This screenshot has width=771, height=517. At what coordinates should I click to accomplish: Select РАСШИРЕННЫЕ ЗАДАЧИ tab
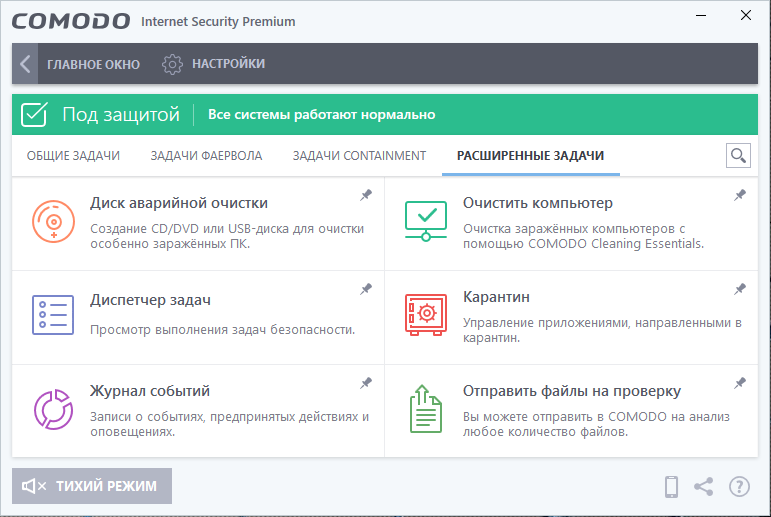coord(530,155)
